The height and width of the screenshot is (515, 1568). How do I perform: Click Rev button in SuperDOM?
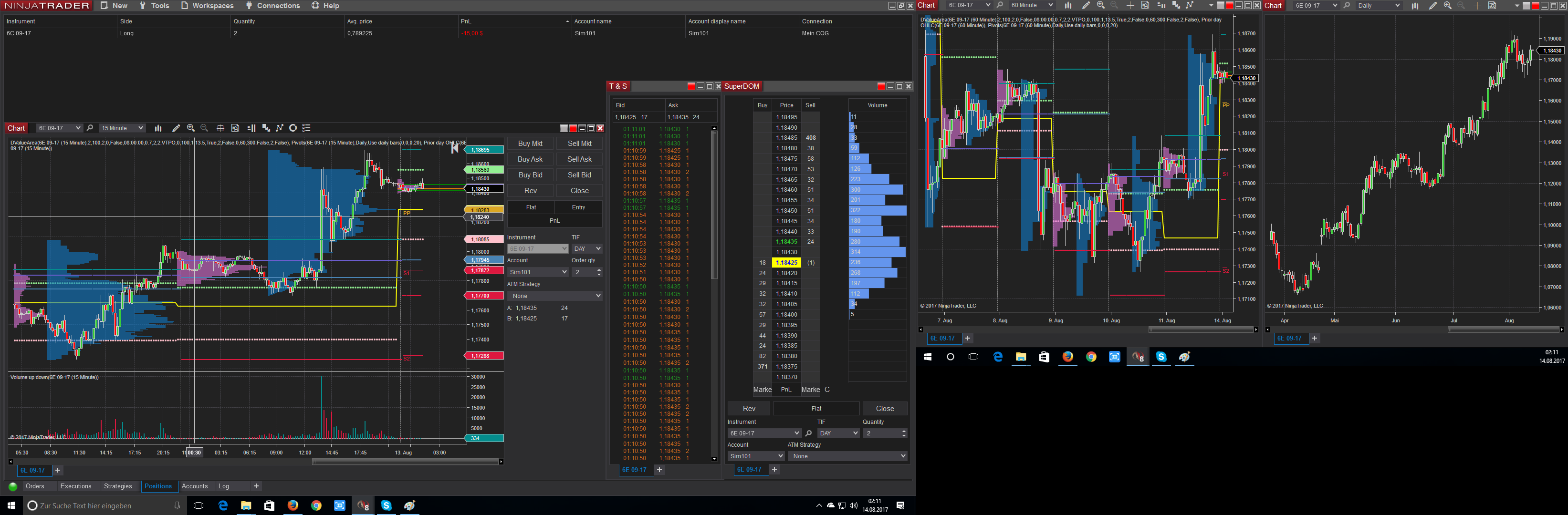[x=749, y=409]
